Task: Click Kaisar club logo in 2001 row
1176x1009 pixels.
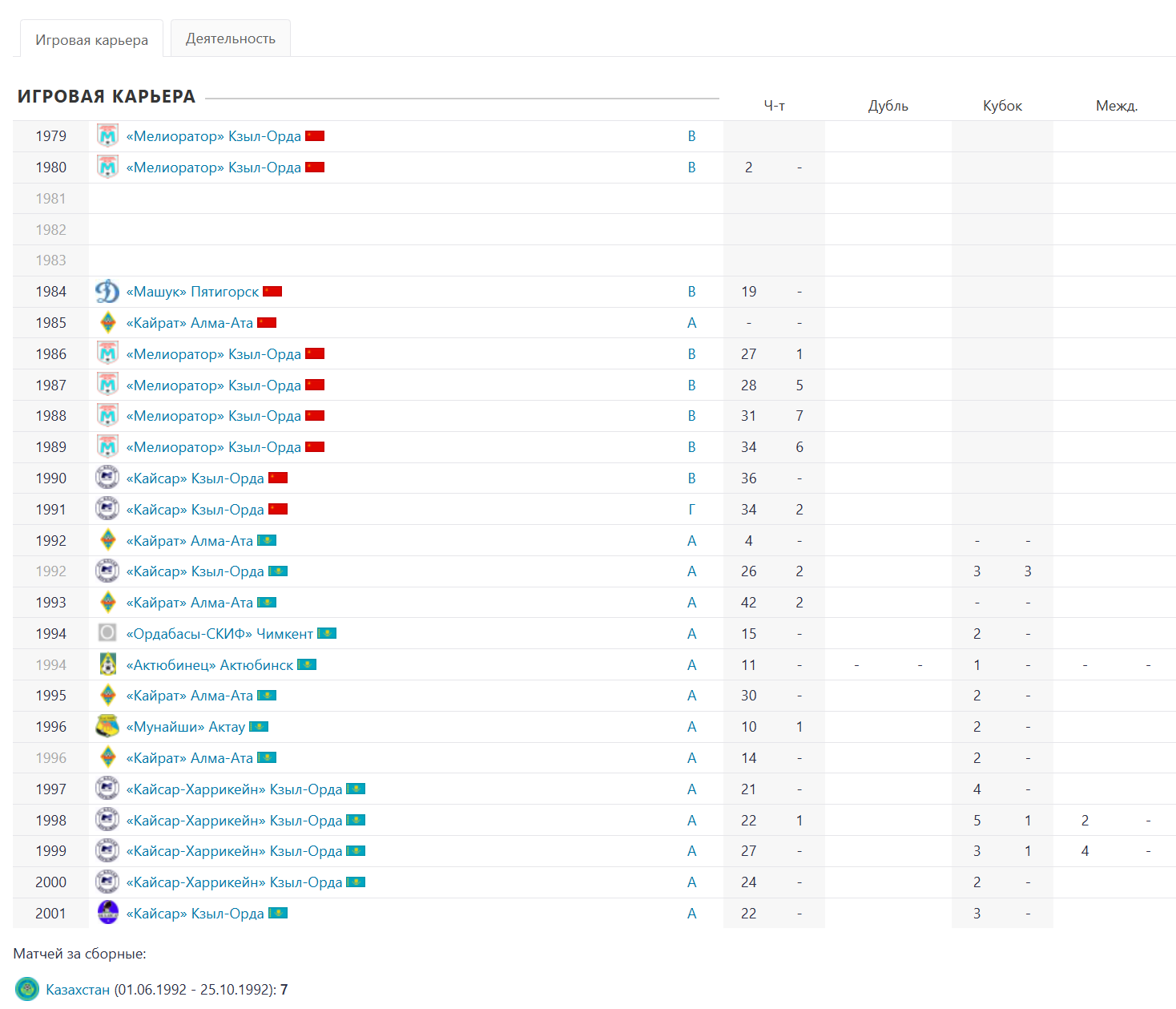Action: point(107,913)
